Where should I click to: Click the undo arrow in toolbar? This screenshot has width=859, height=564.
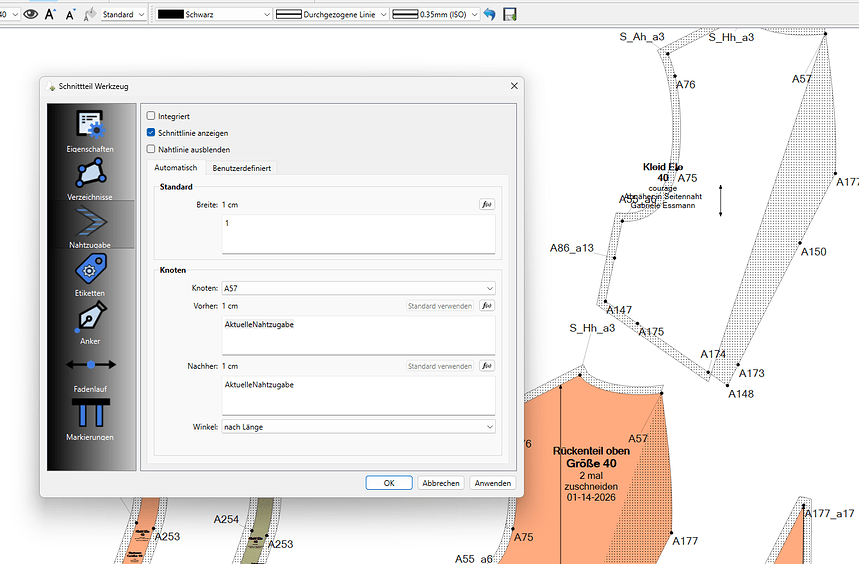click(489, 14)
